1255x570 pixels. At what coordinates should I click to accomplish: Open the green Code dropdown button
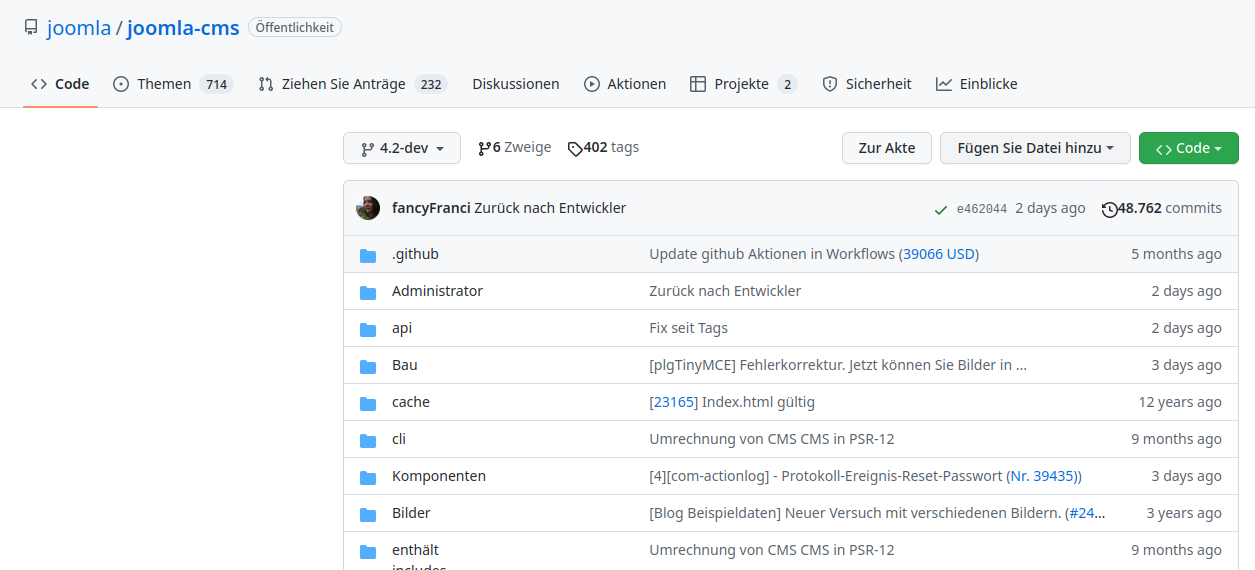1188,148
